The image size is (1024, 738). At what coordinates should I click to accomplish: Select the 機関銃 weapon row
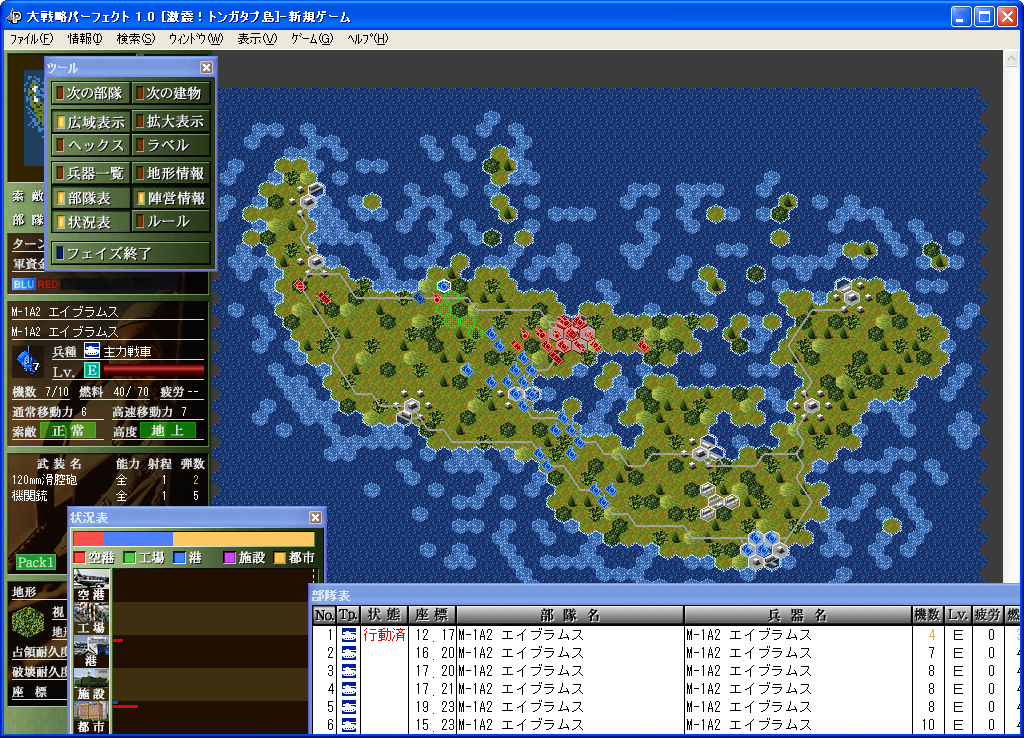(108, 496)
